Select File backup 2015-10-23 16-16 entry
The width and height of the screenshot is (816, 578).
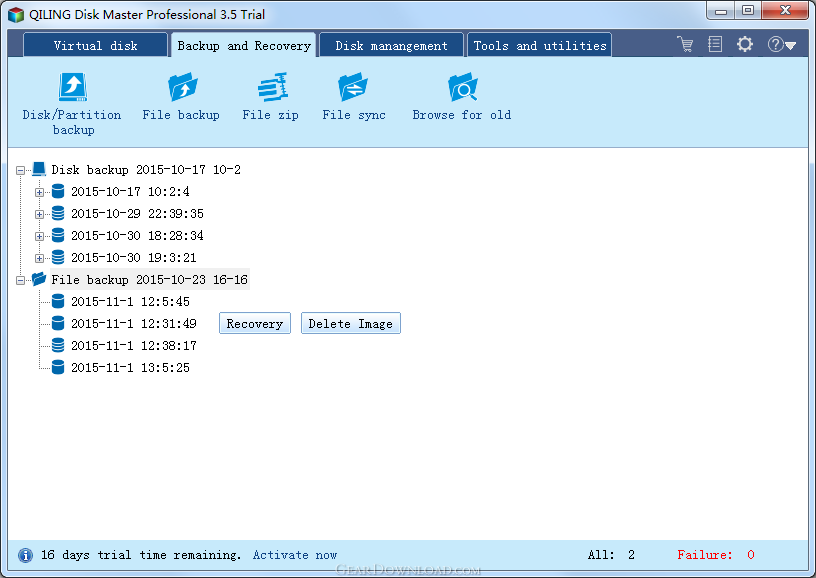pos(149,279)
